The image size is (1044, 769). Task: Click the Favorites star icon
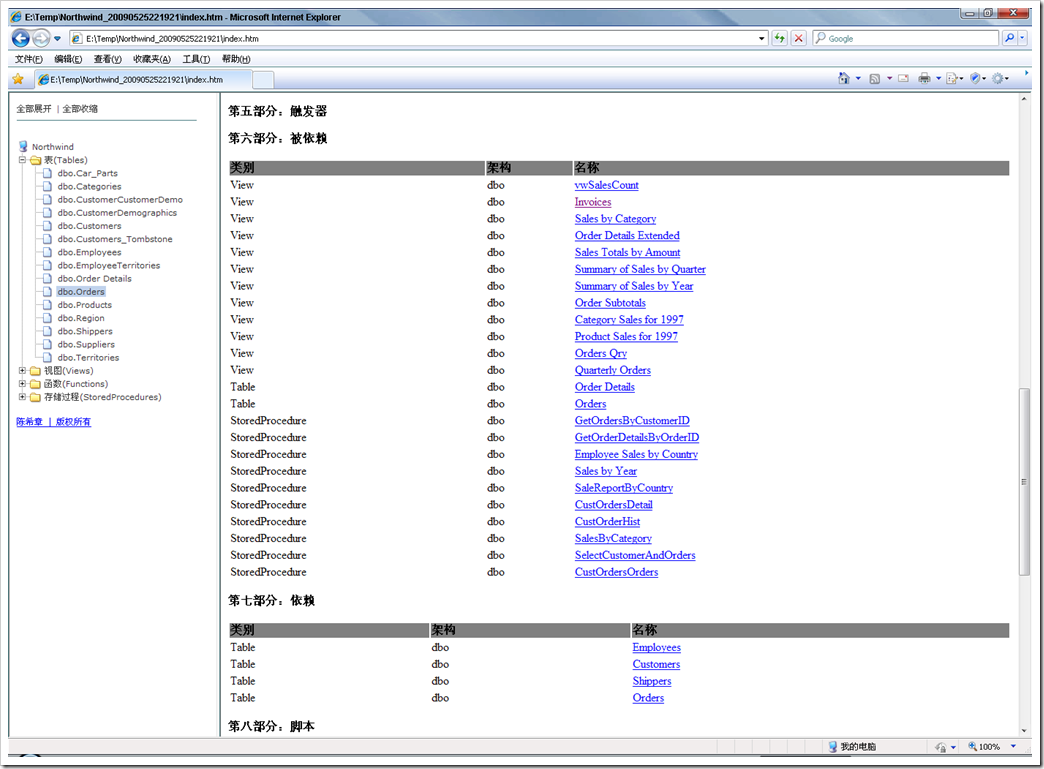[x=18, y=79]
